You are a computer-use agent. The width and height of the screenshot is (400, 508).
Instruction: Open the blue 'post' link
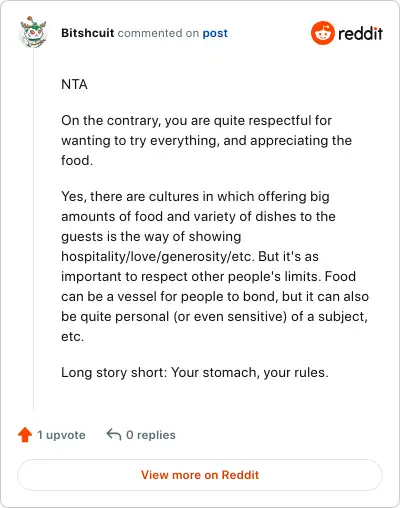pos(215,33)
